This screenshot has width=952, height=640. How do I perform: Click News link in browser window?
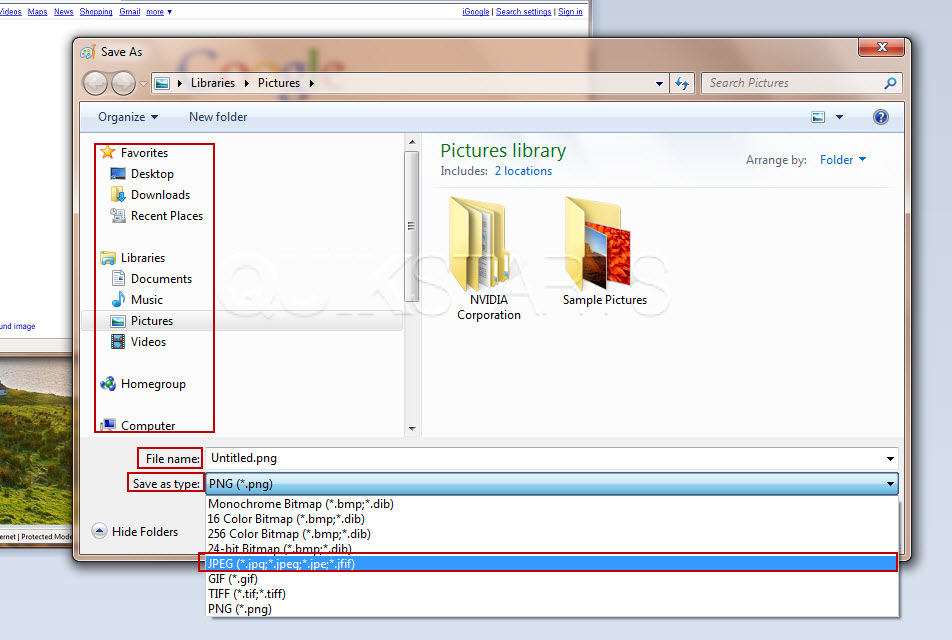pyautogui.click(x=63, y=12)
